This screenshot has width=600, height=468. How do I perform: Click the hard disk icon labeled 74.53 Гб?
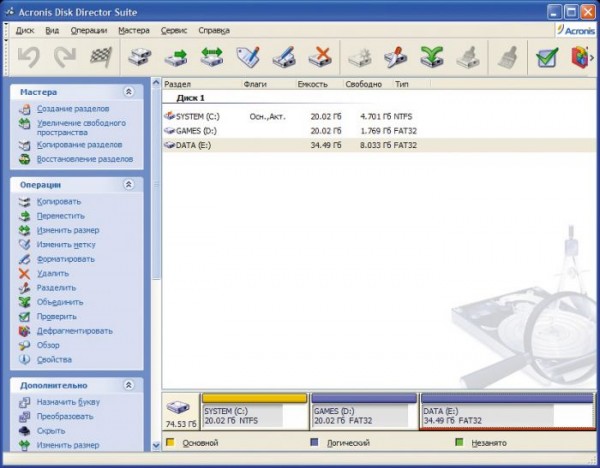tap(180, 407)
